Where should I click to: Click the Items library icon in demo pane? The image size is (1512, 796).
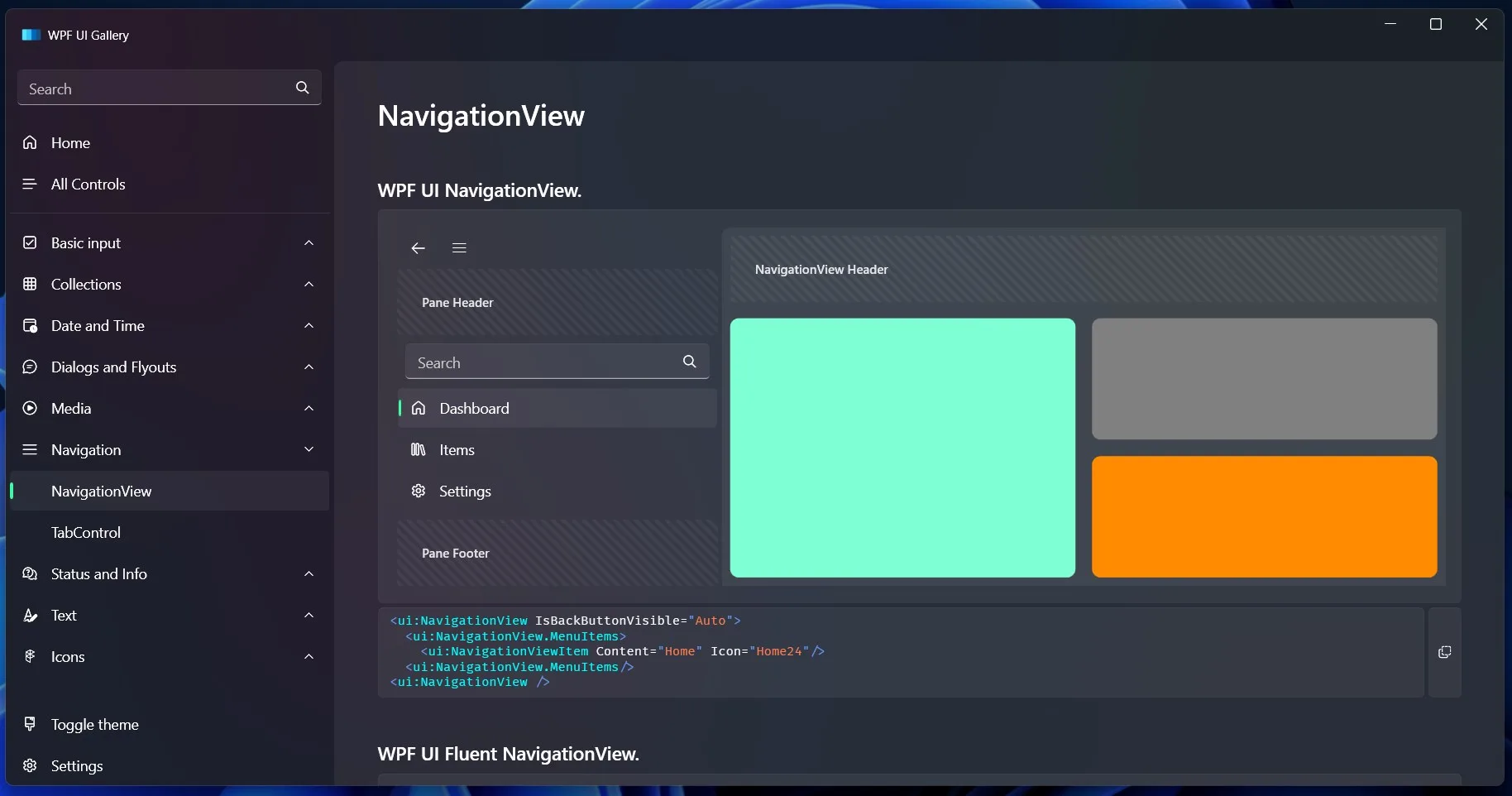click(419, 449)
